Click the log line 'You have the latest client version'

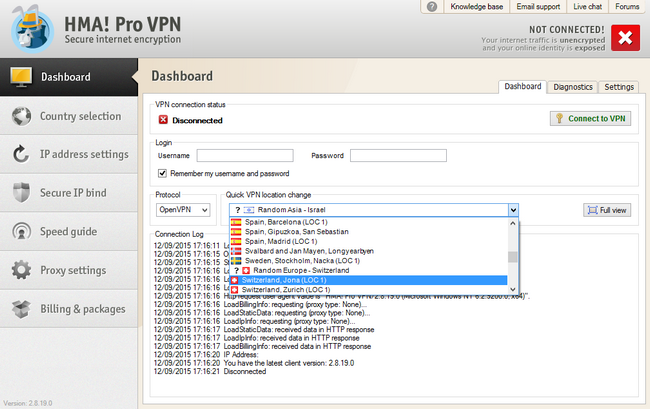coord(289,363)
